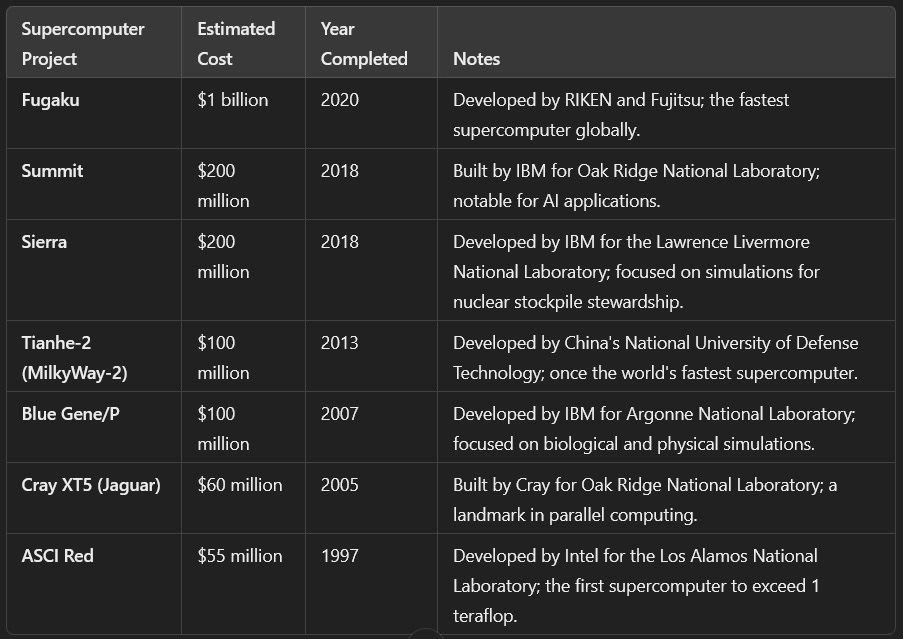903x639 pixels.
Task: Click the 2013 year value
Action: click(339, 343)
